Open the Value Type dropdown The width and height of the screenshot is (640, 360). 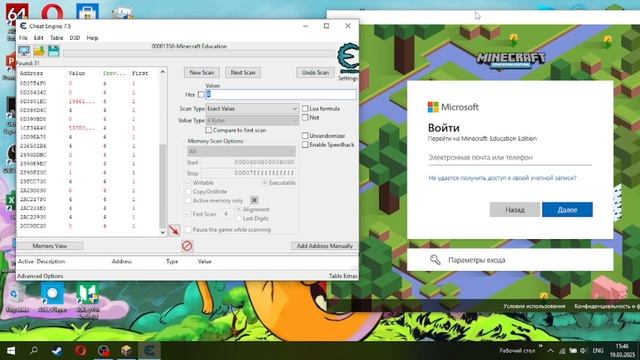click(252, 120)
